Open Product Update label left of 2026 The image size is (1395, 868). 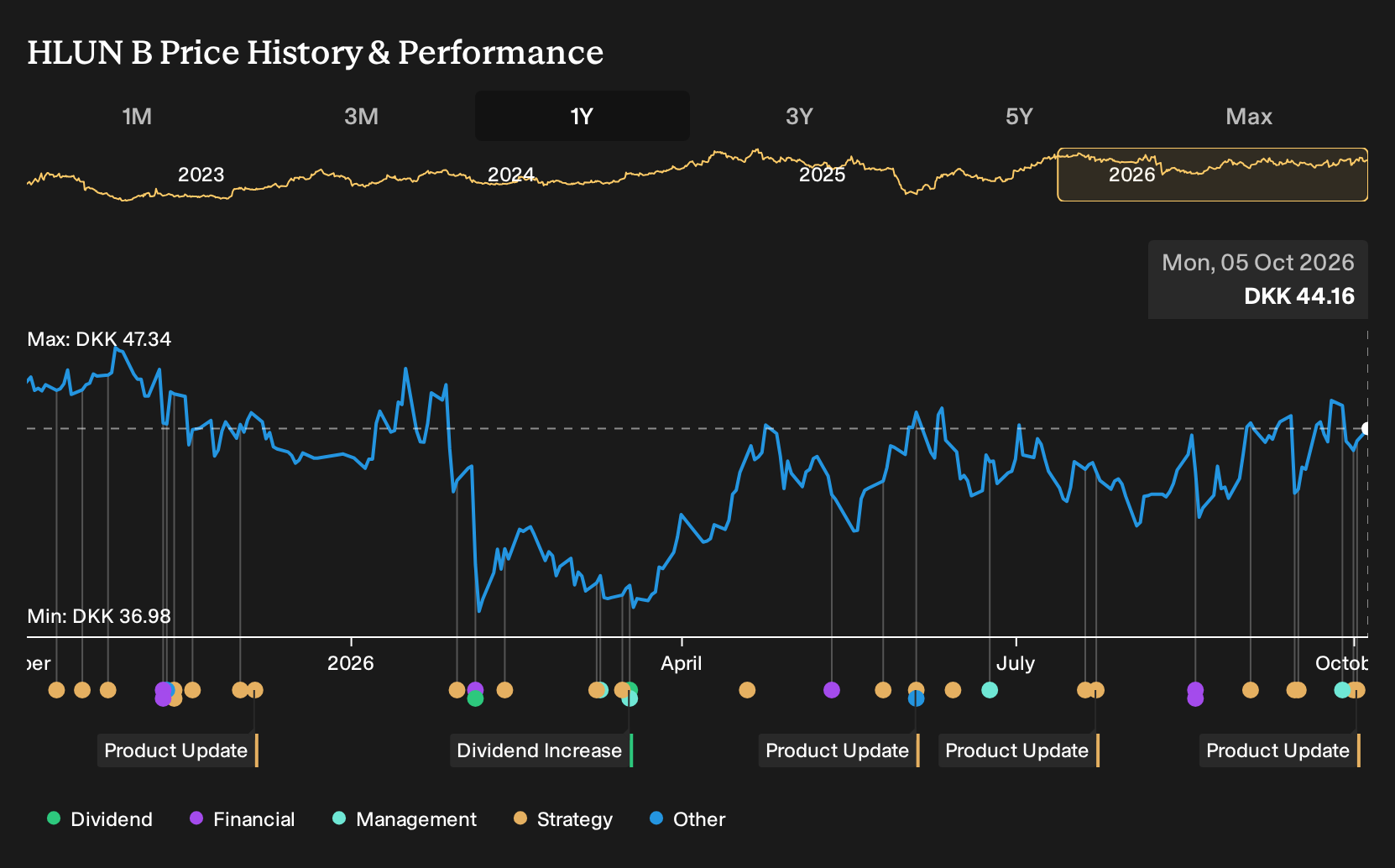coord(178,750)
